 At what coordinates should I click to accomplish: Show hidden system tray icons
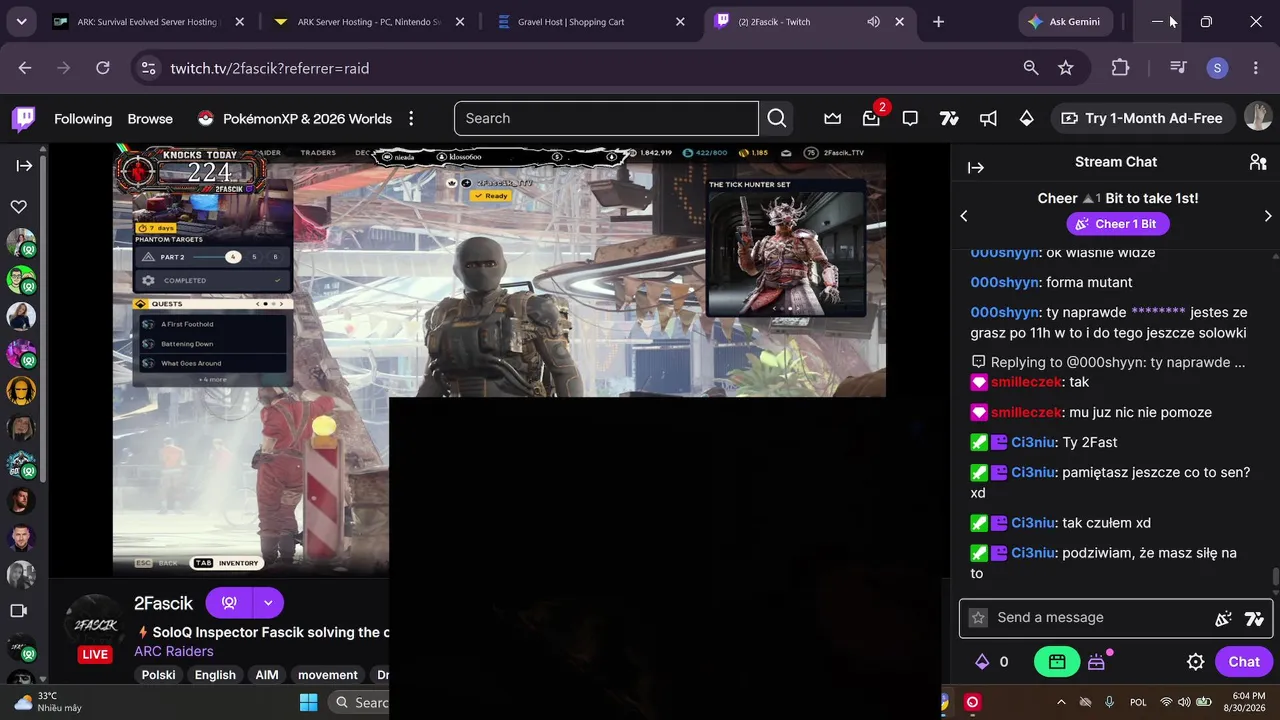click(x=1061, y=702)
